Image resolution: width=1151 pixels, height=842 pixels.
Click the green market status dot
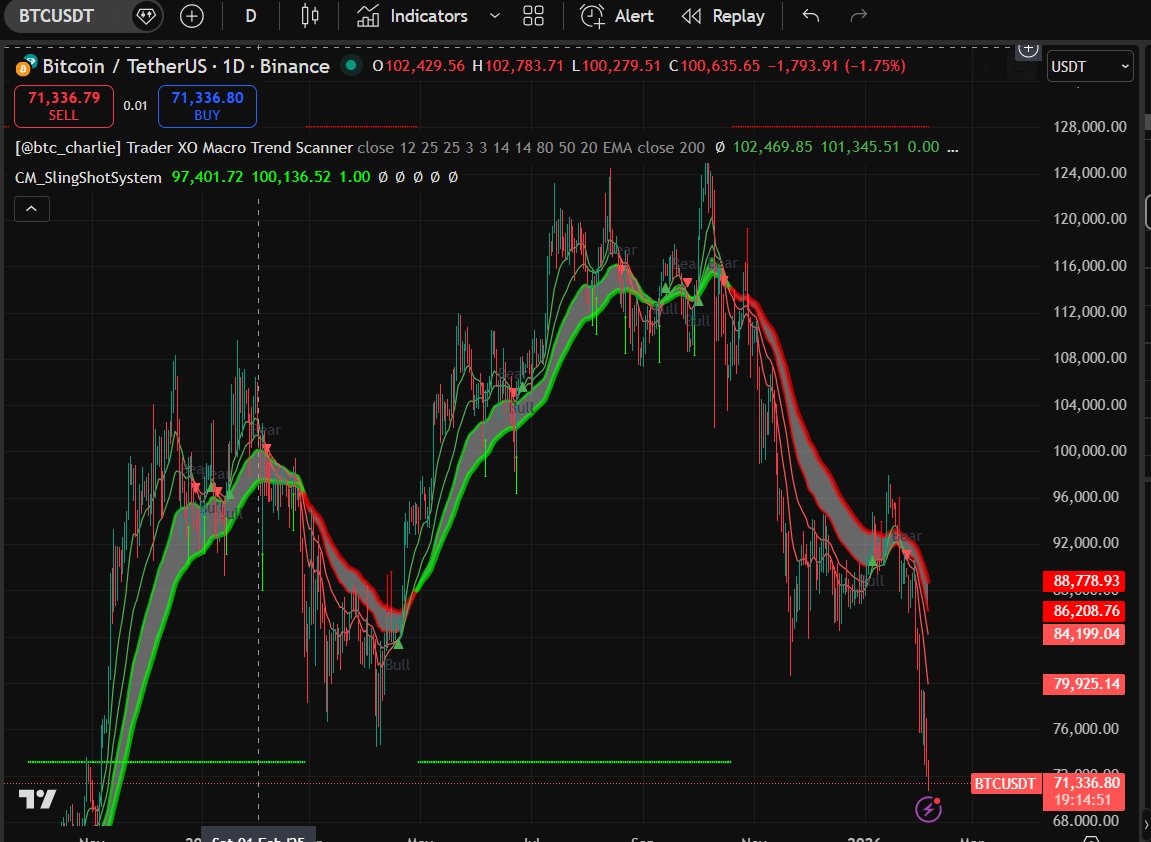pos(351,65)
